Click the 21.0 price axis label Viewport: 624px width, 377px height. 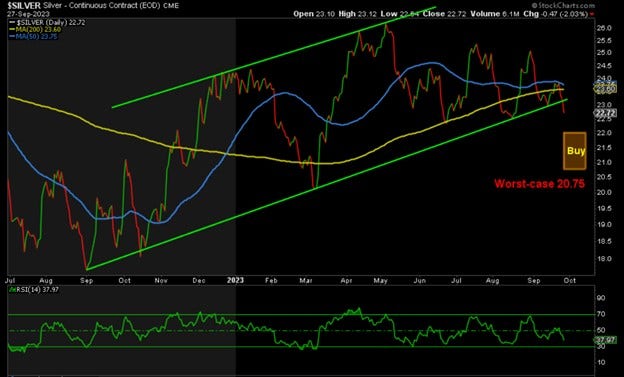[604, 162]
